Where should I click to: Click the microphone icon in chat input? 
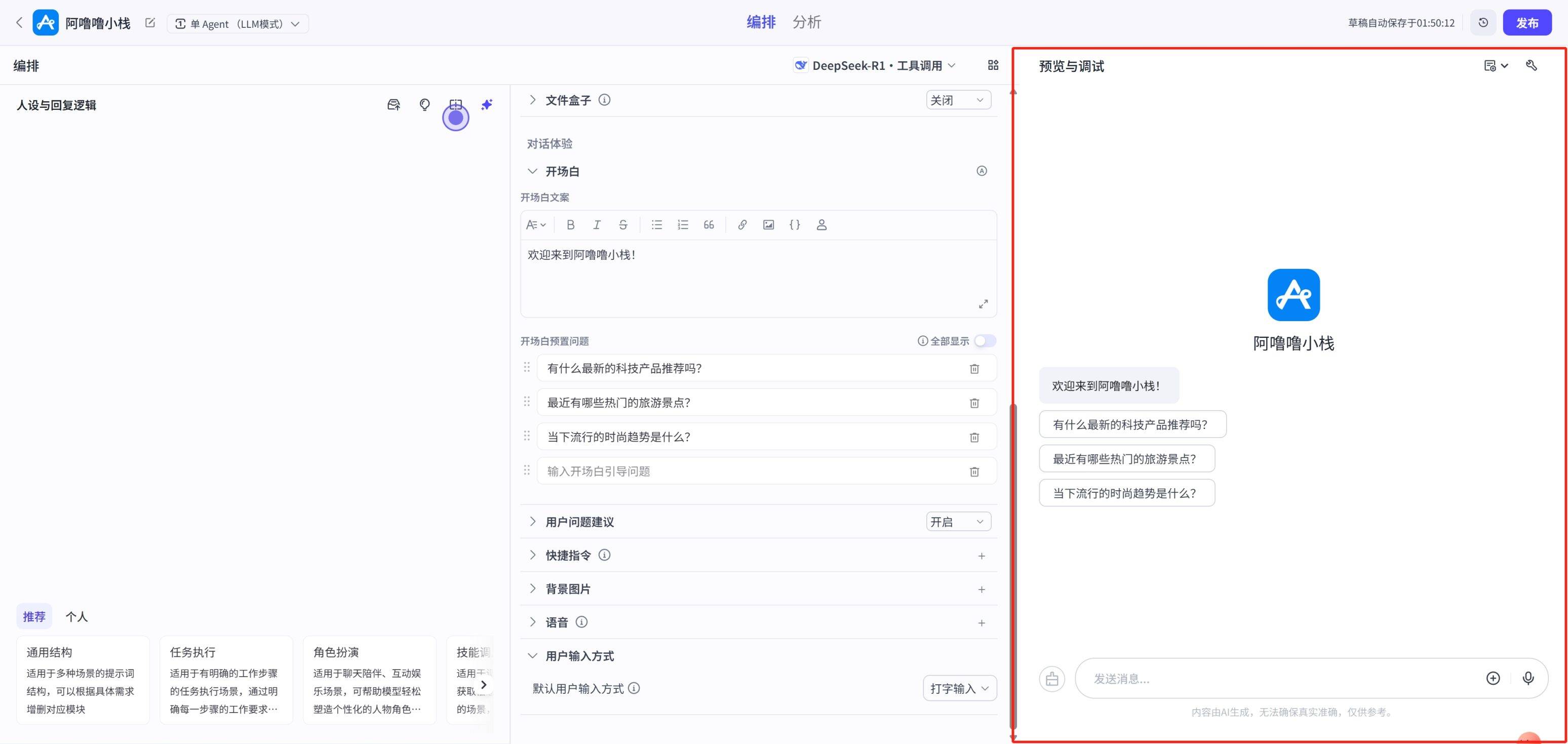click(x=1528, y=678)
